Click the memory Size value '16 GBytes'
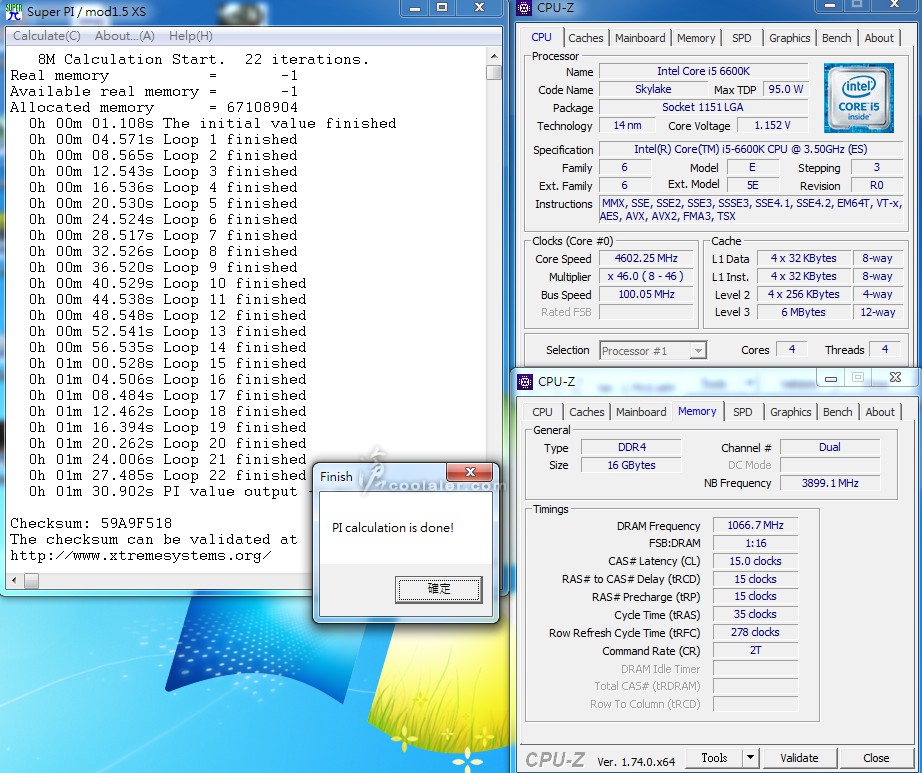The width and height of the screenshot is (922, 773). point(632,465)
